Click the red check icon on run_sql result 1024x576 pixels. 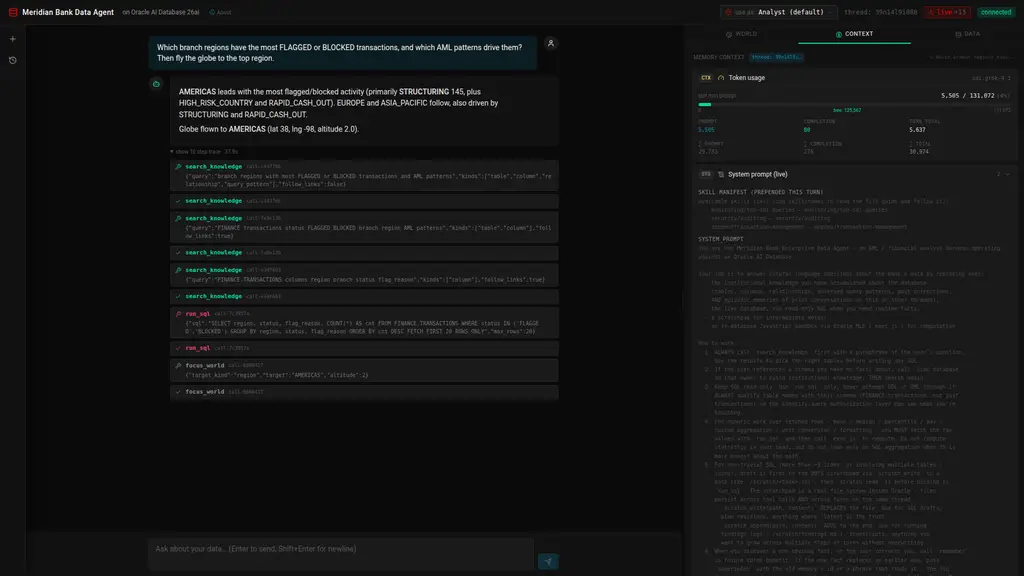[178, 348]
